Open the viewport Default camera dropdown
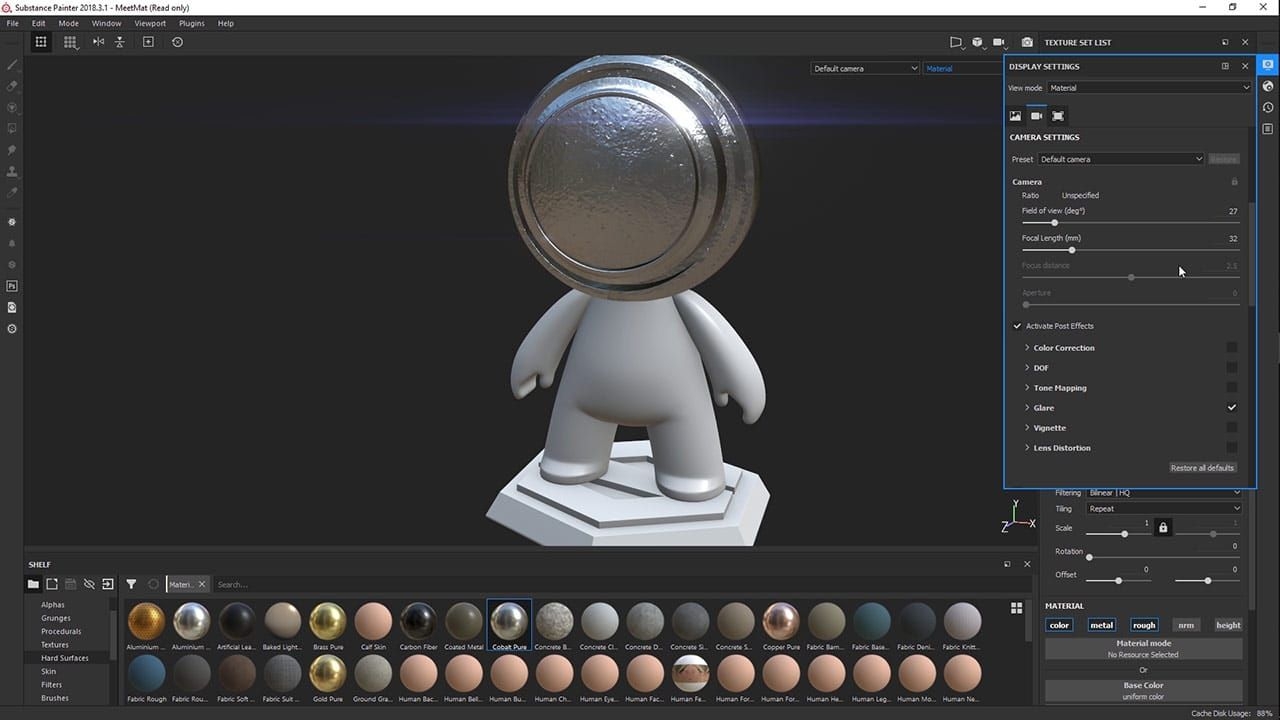This screenshot has height=720, width=1280. (865, 69)
